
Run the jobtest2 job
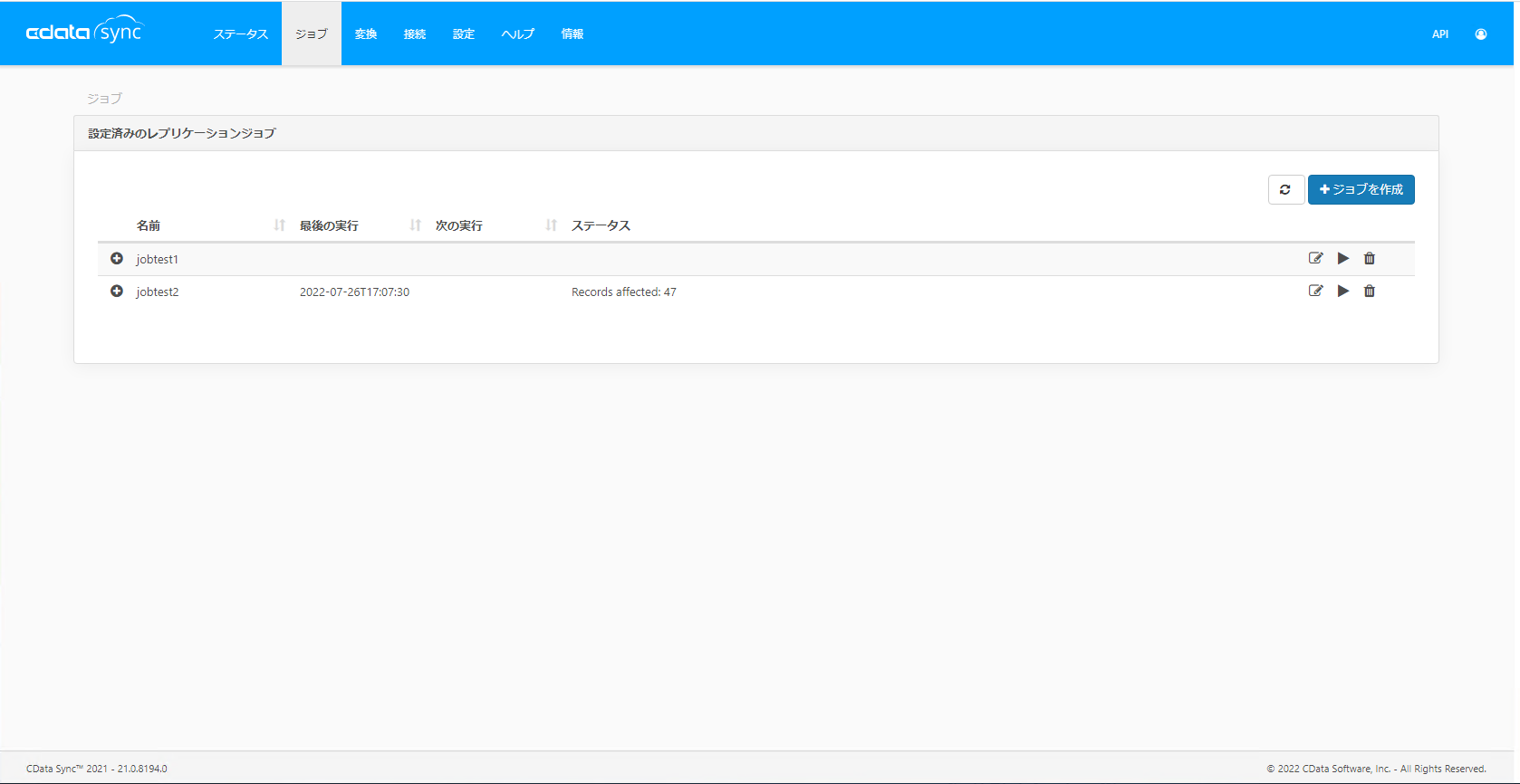point(1343,291)
